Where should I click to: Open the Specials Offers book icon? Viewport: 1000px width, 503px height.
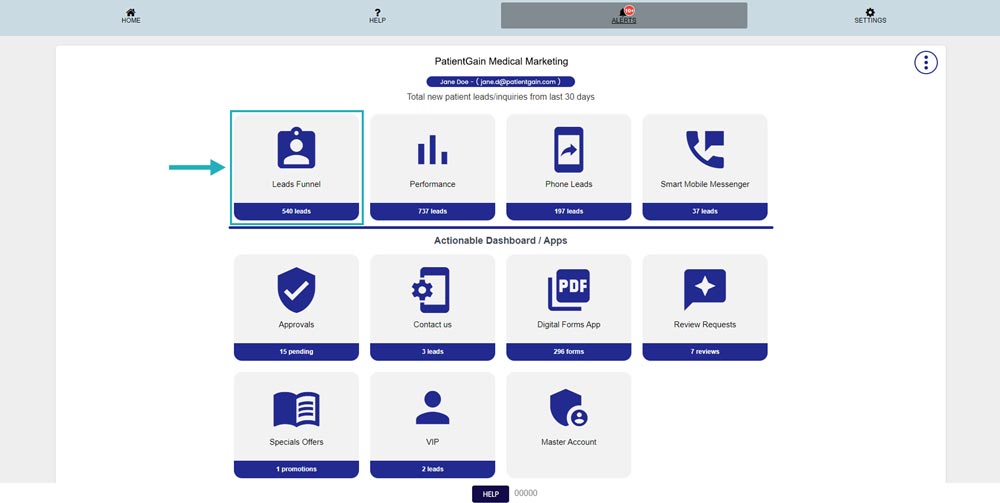[296, 409]
